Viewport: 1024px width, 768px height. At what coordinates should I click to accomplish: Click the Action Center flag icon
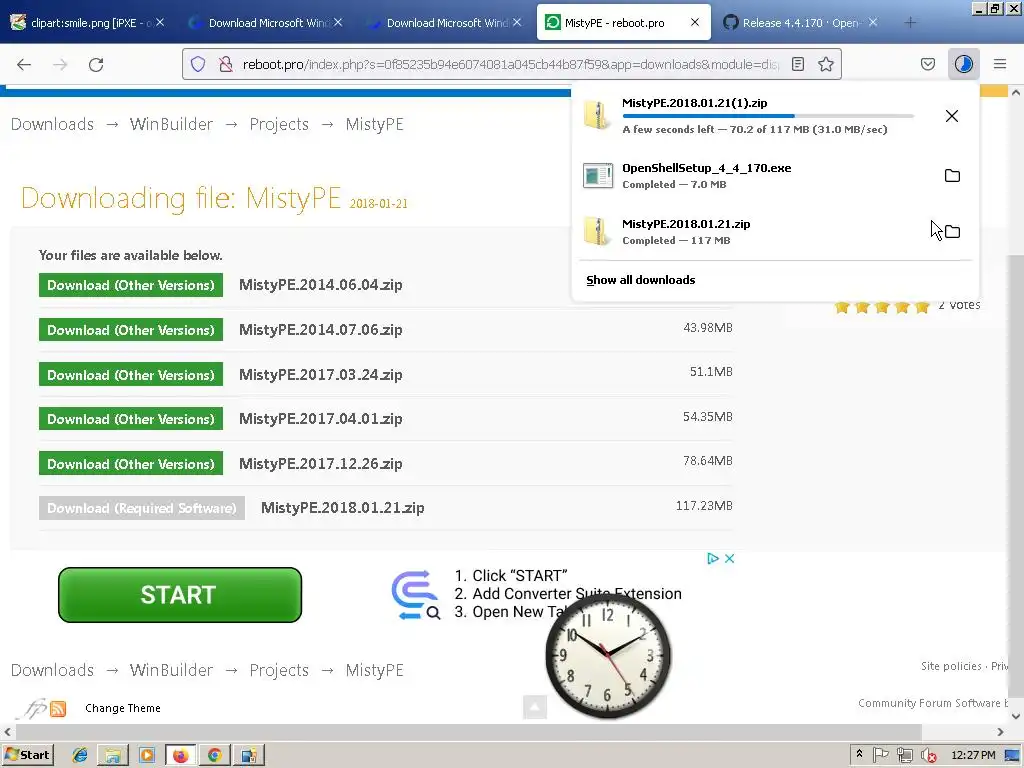[x=880, y=755]
